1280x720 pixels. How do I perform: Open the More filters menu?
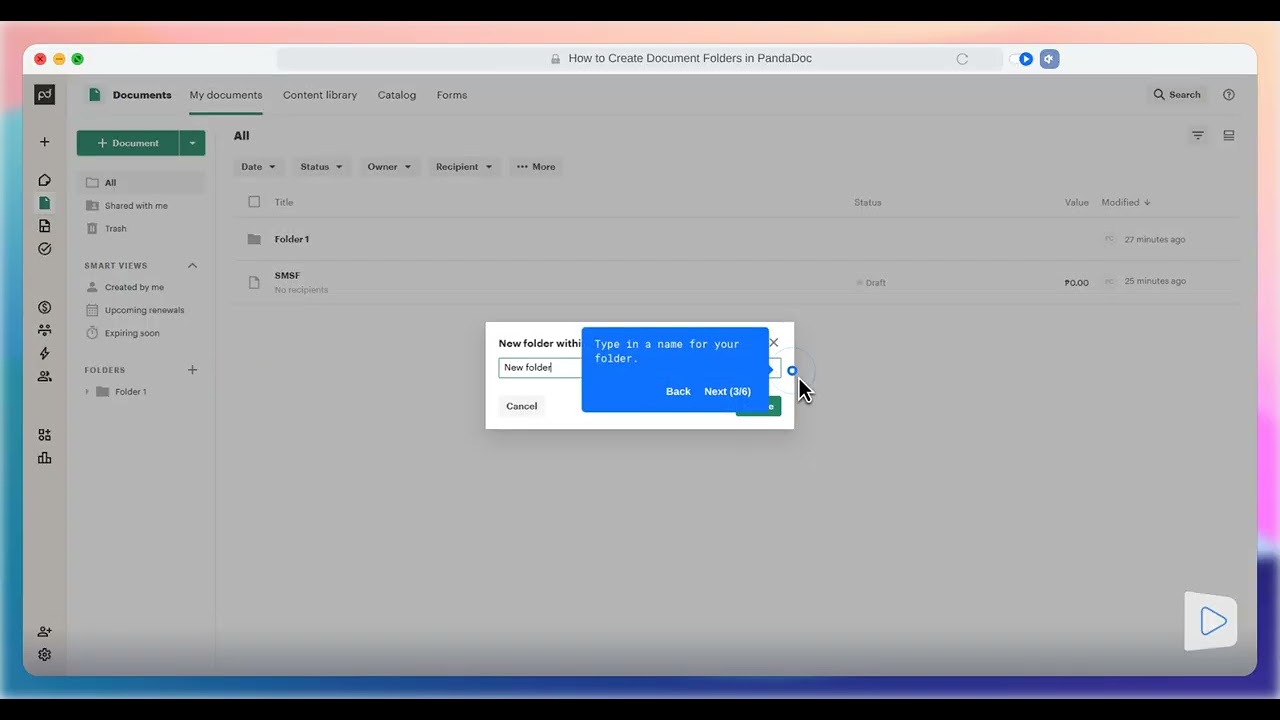pos(536,167)
